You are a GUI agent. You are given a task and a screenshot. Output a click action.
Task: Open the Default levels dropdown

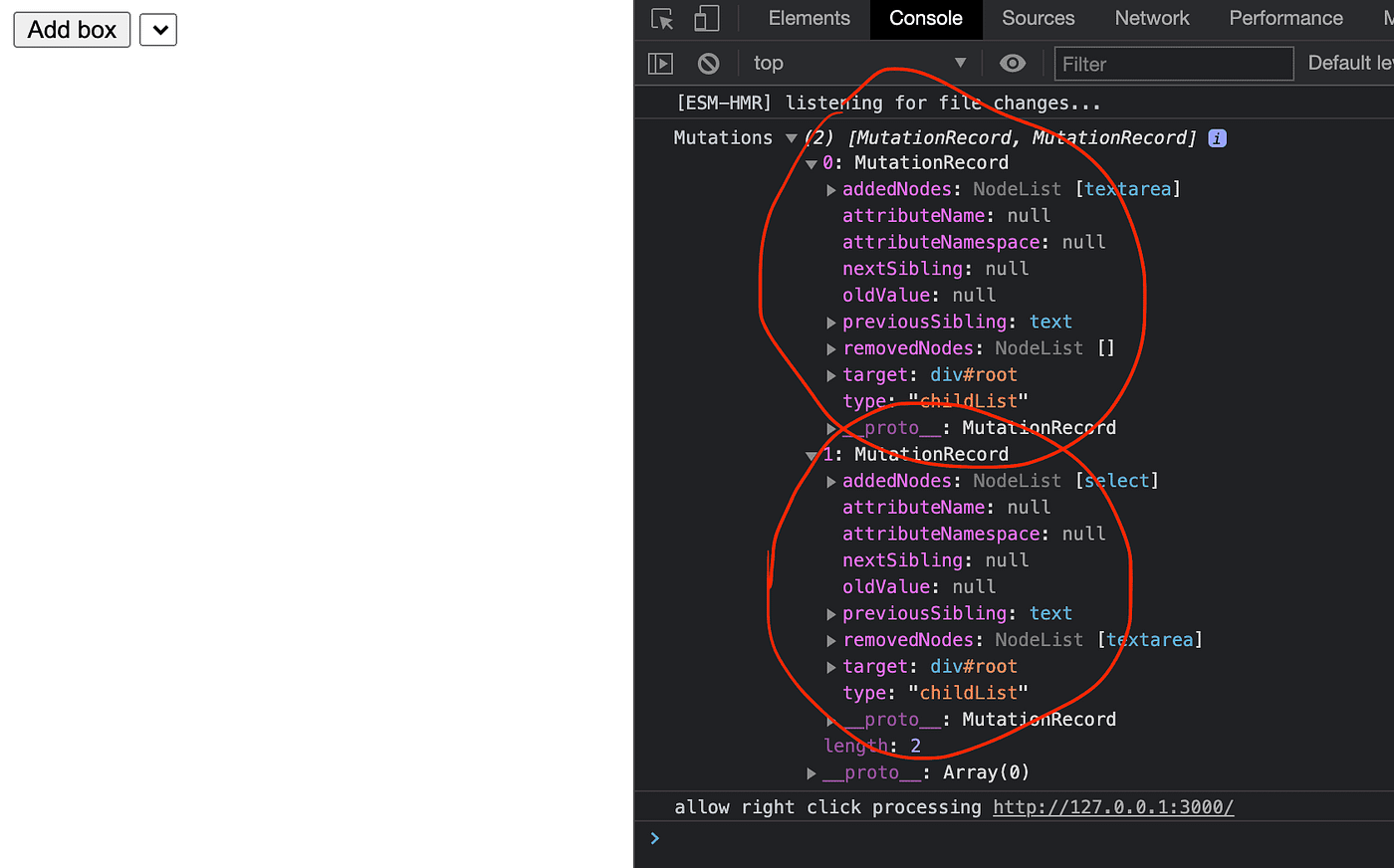[x=1350, y=63]
